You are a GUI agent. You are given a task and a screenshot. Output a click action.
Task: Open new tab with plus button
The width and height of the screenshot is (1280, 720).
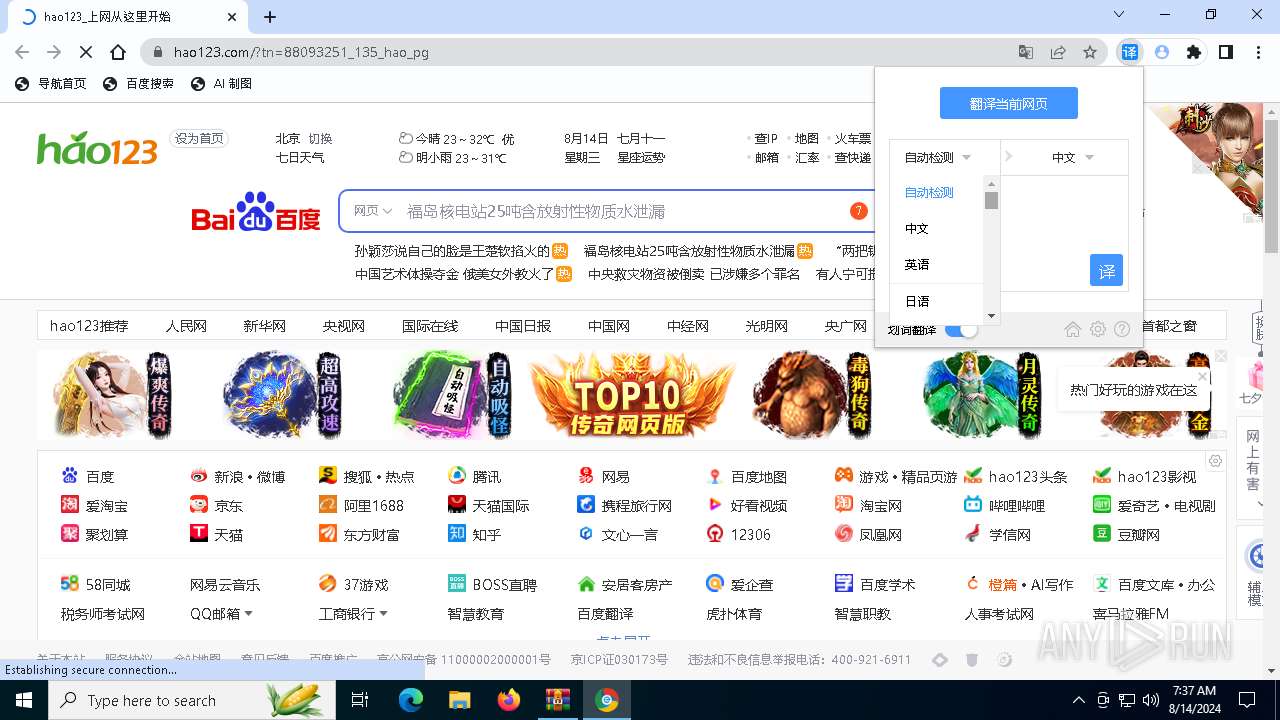point(270,16)
